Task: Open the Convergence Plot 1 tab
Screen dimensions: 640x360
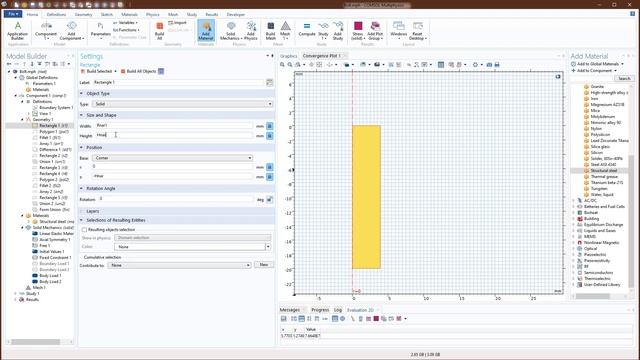Action: pos(322,56)
